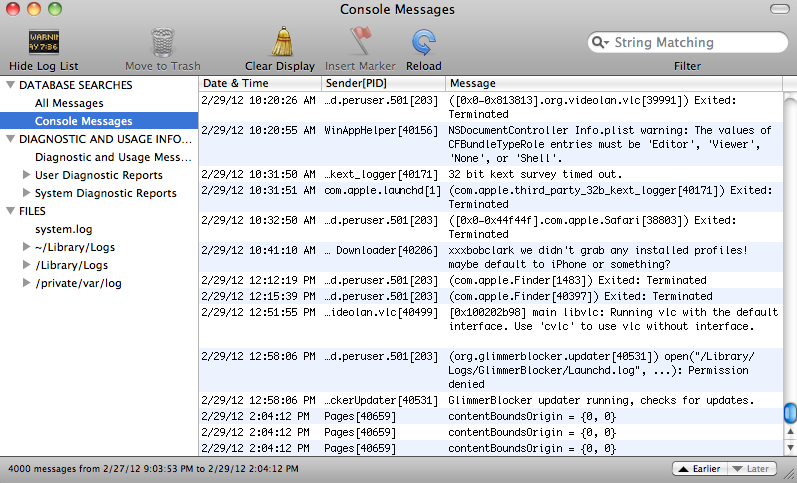This screenshot has width=797, height=483.
Task: Click the Insert Marker flag icon
Action: point(360,41)
